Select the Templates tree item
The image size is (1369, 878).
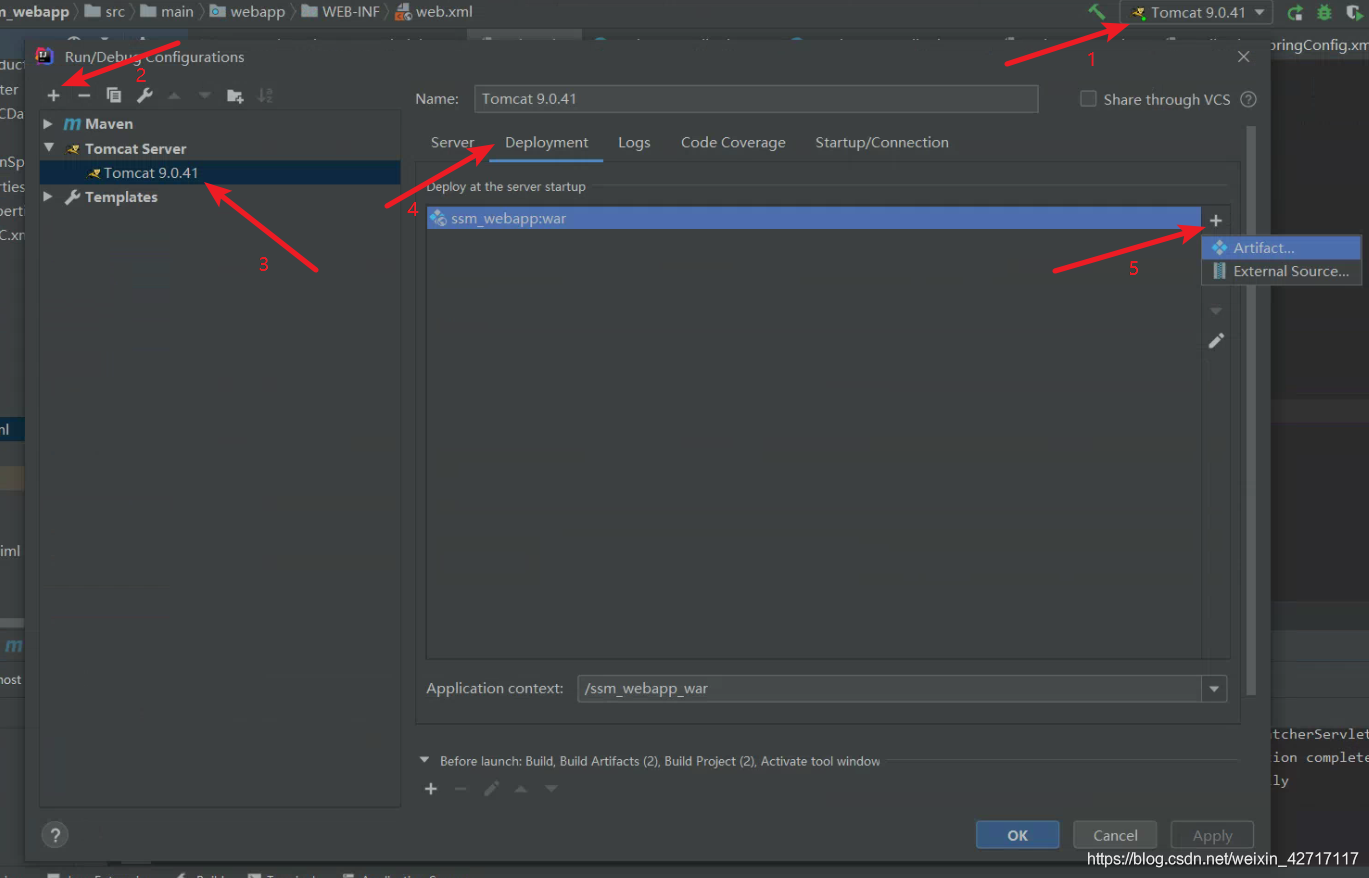(x=121, y=197)
